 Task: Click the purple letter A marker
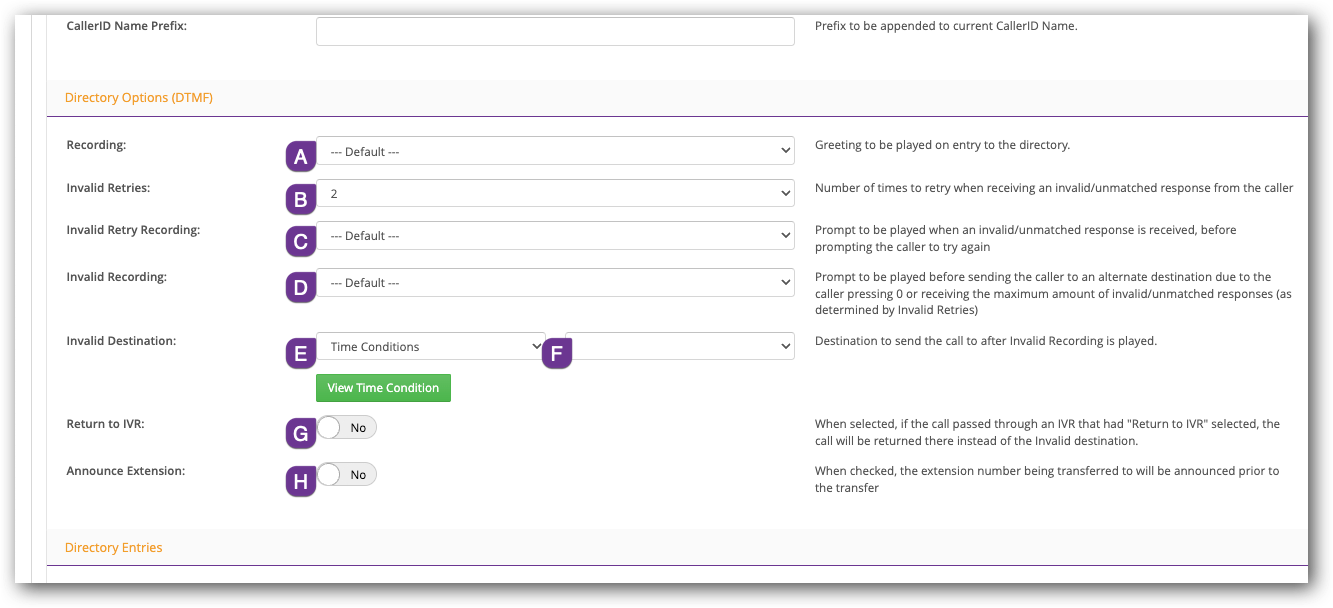click(x=300, y=156)
